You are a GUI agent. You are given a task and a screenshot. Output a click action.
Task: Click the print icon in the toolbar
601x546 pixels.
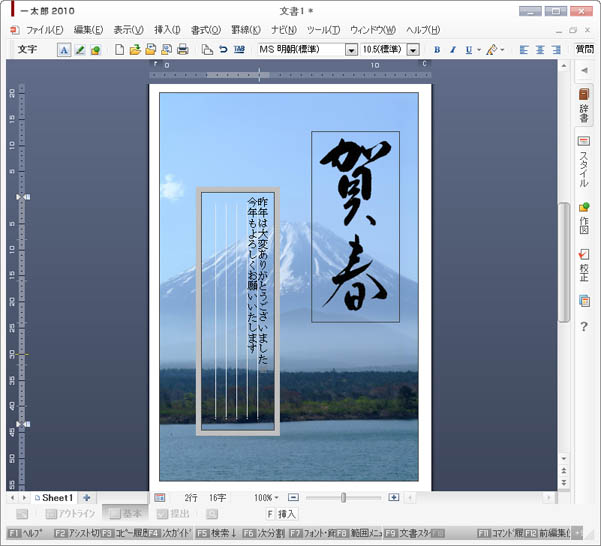(x=183, y=50)
